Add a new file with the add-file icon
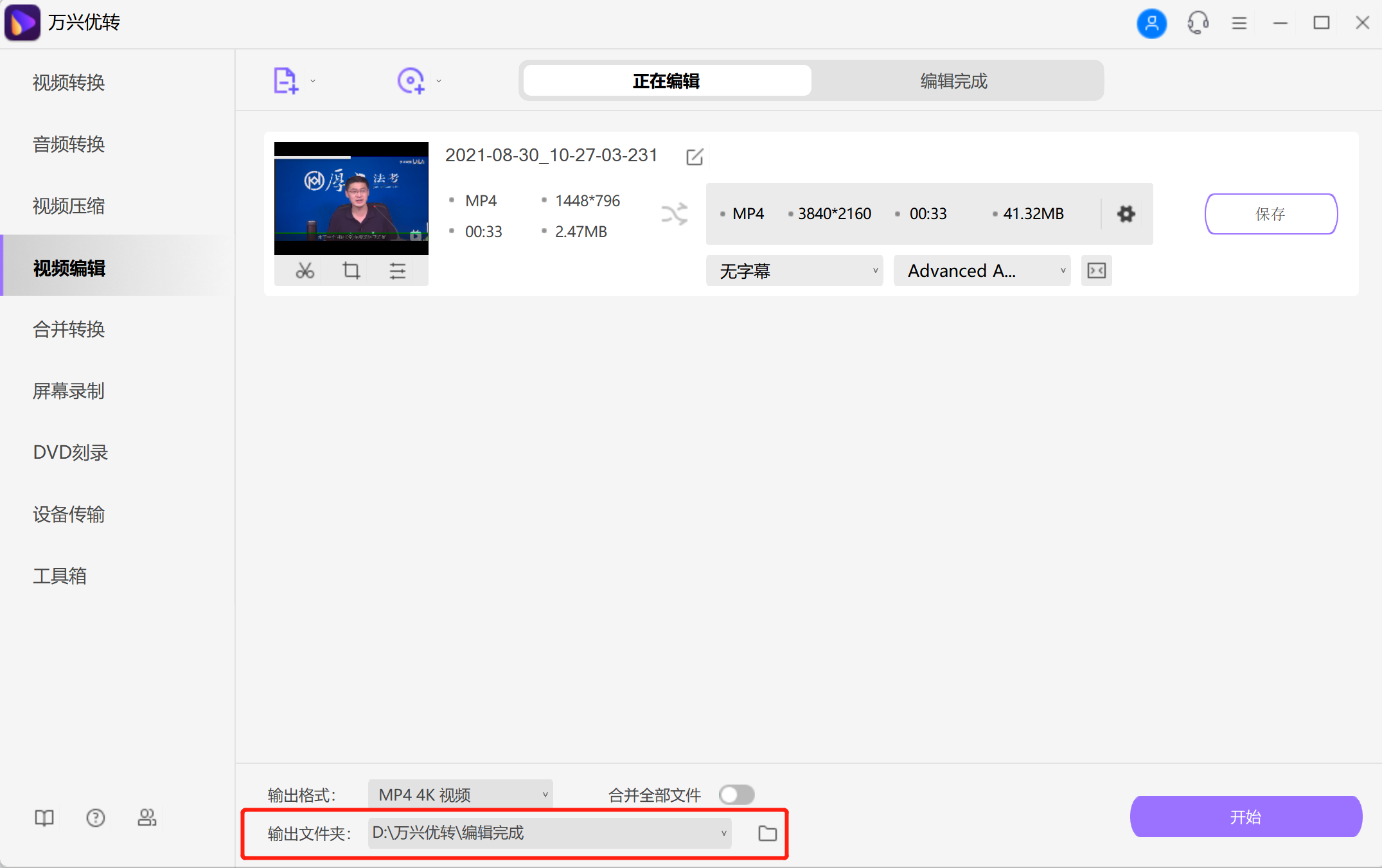 285,80
